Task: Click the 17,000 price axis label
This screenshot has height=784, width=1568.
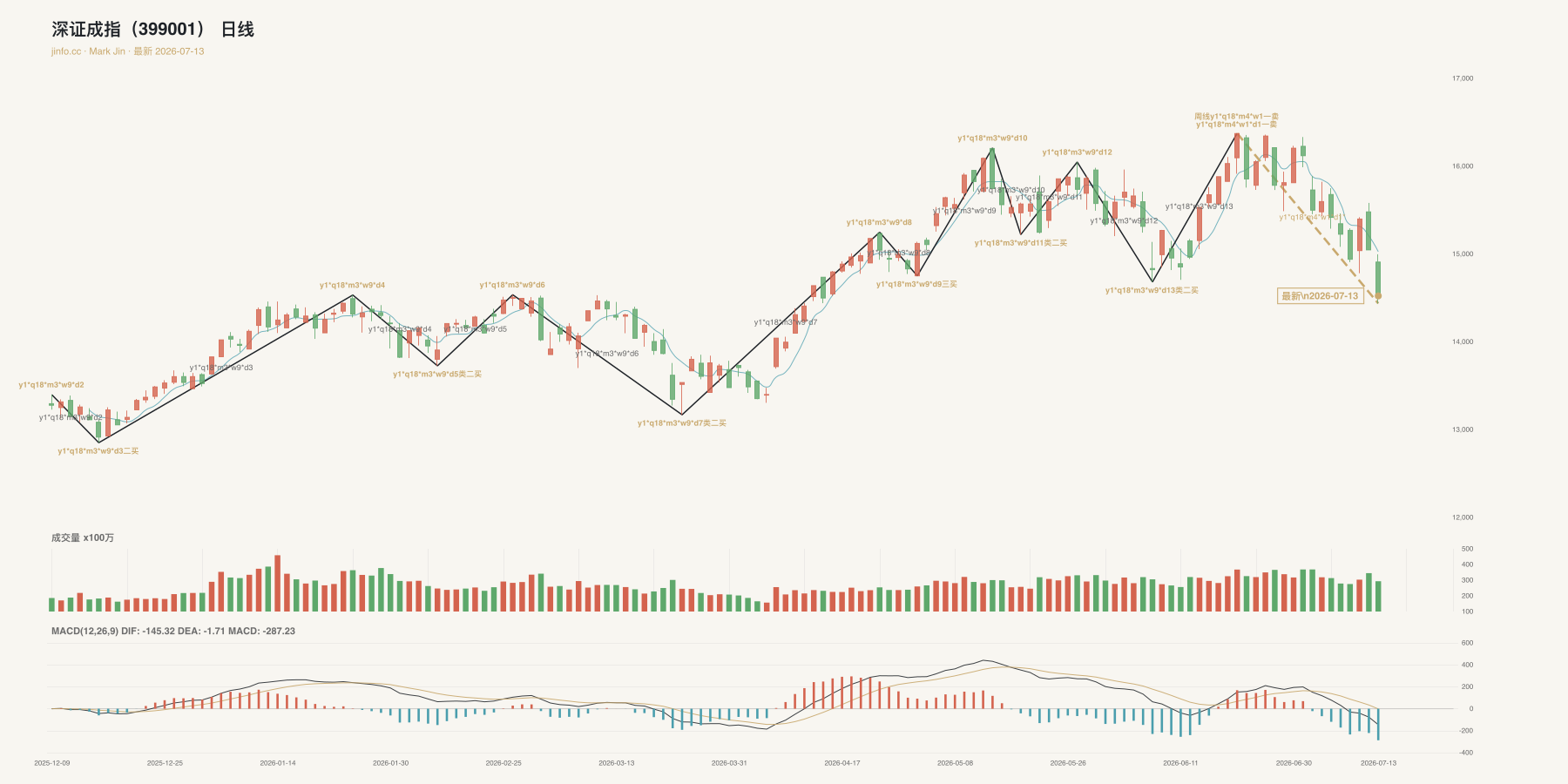Action: 1463,78
